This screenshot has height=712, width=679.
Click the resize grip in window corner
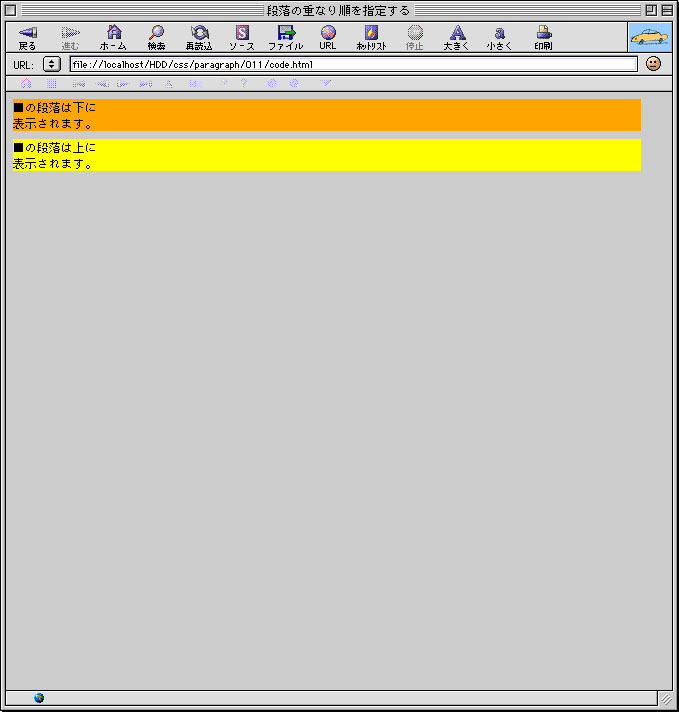[666, 699]
